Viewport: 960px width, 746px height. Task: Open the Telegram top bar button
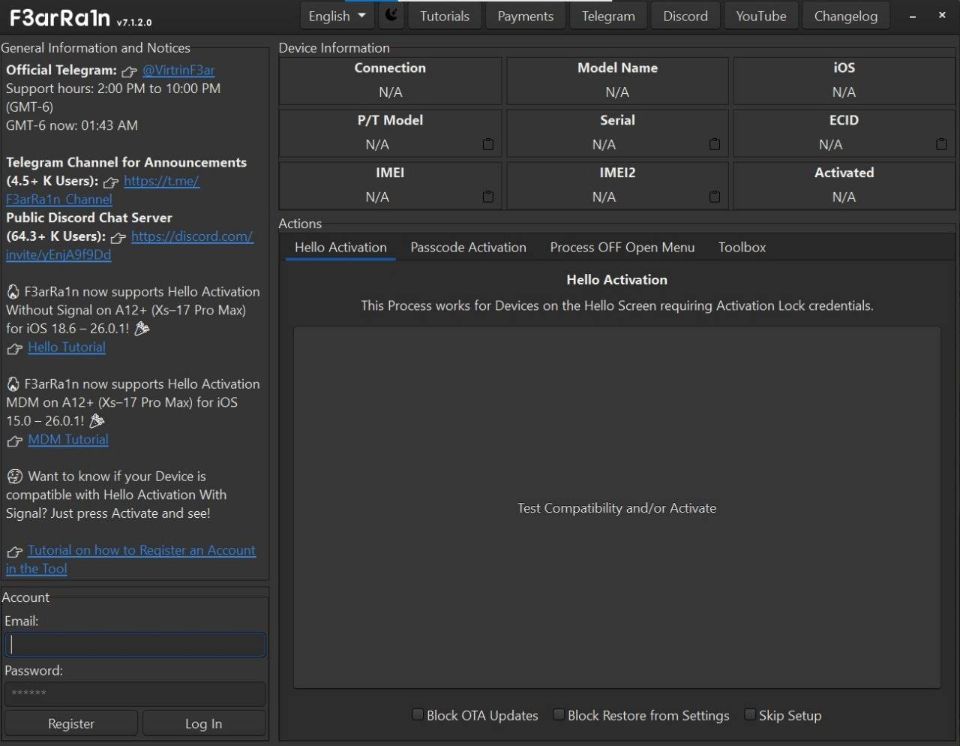click(x=608, y=16)
